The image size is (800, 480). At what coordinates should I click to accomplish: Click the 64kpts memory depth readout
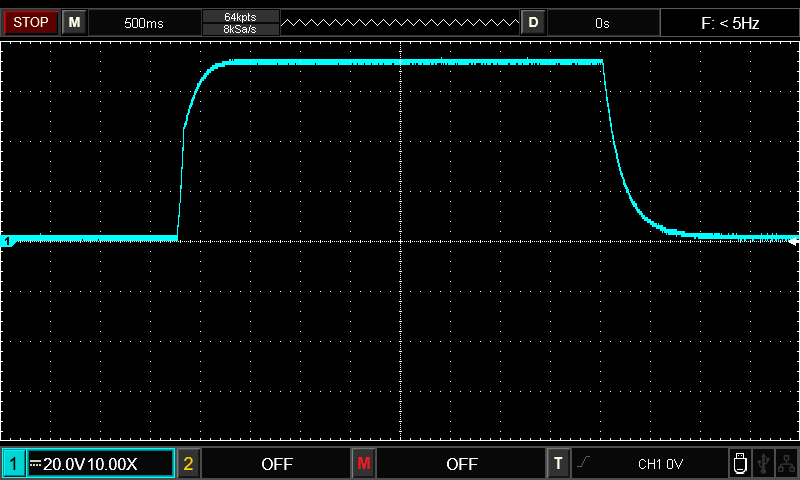coord(240,16)
